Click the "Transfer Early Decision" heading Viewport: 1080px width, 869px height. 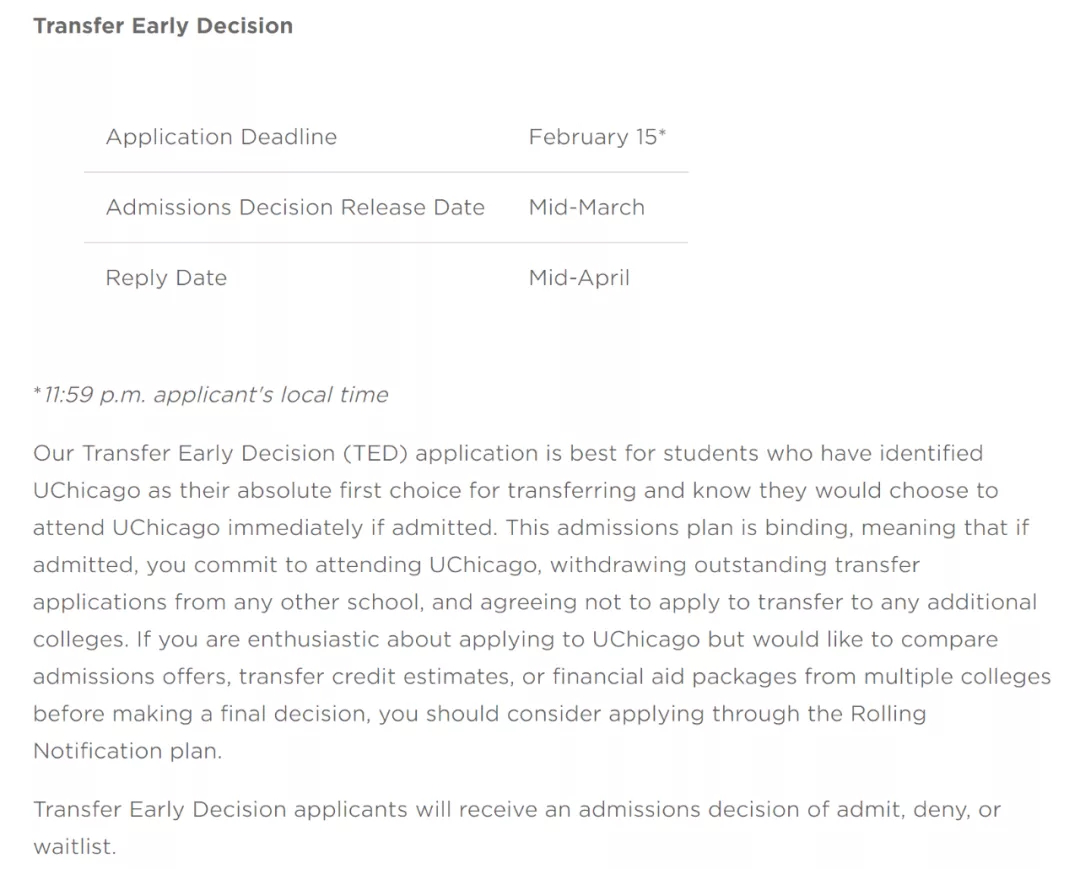click(x=163, y=26)
